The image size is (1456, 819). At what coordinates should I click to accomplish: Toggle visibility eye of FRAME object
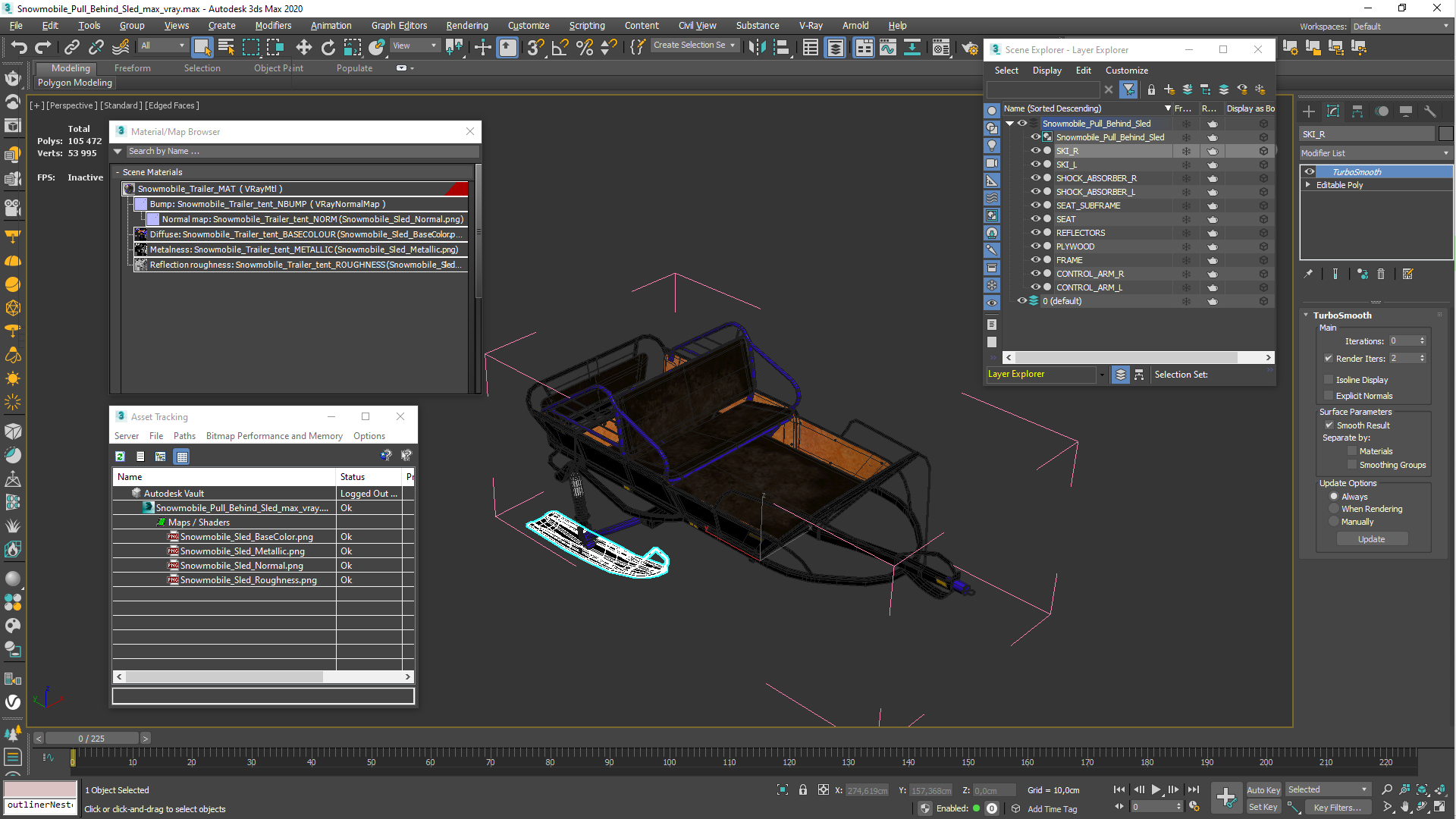[x=1035, y=260]
